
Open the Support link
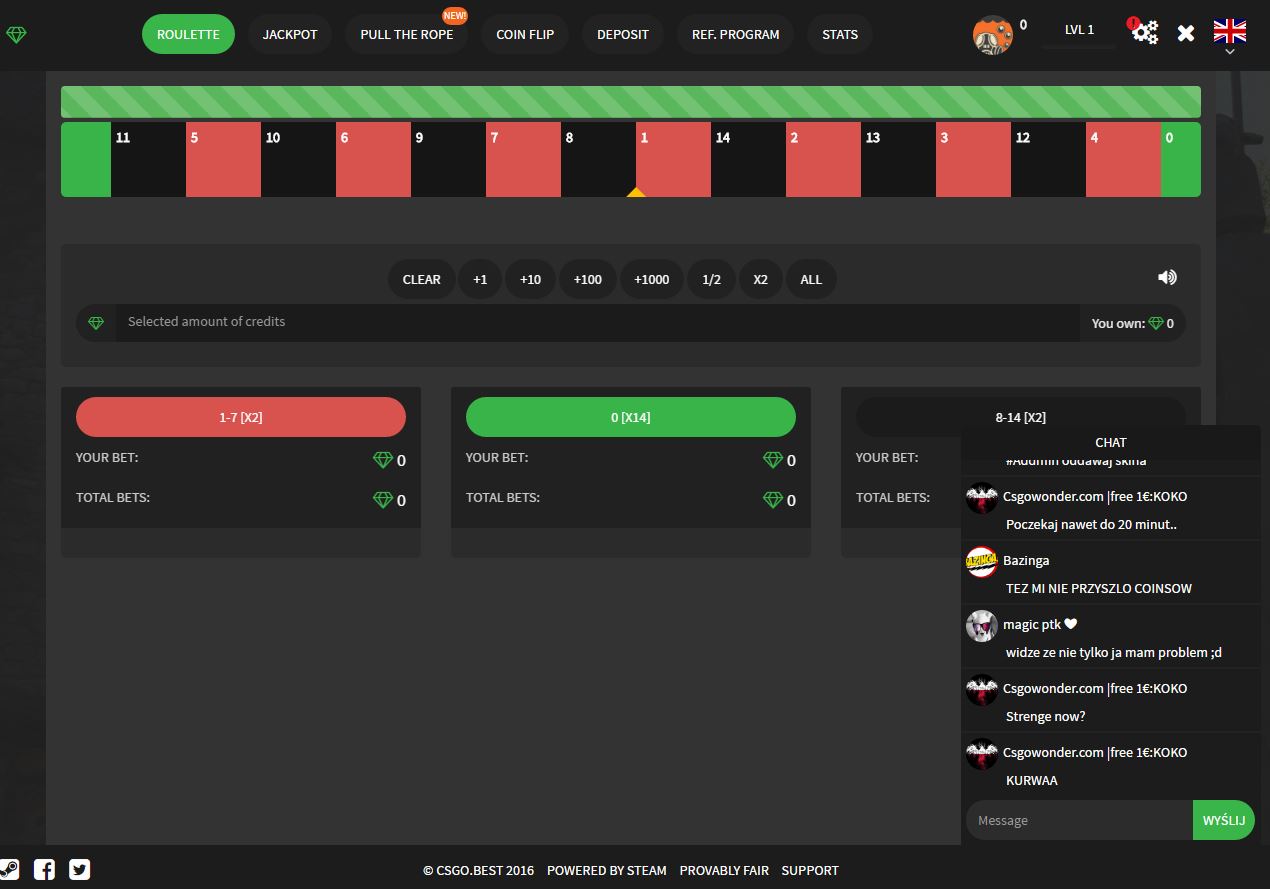pyautogui.click(x=810, y=870)
